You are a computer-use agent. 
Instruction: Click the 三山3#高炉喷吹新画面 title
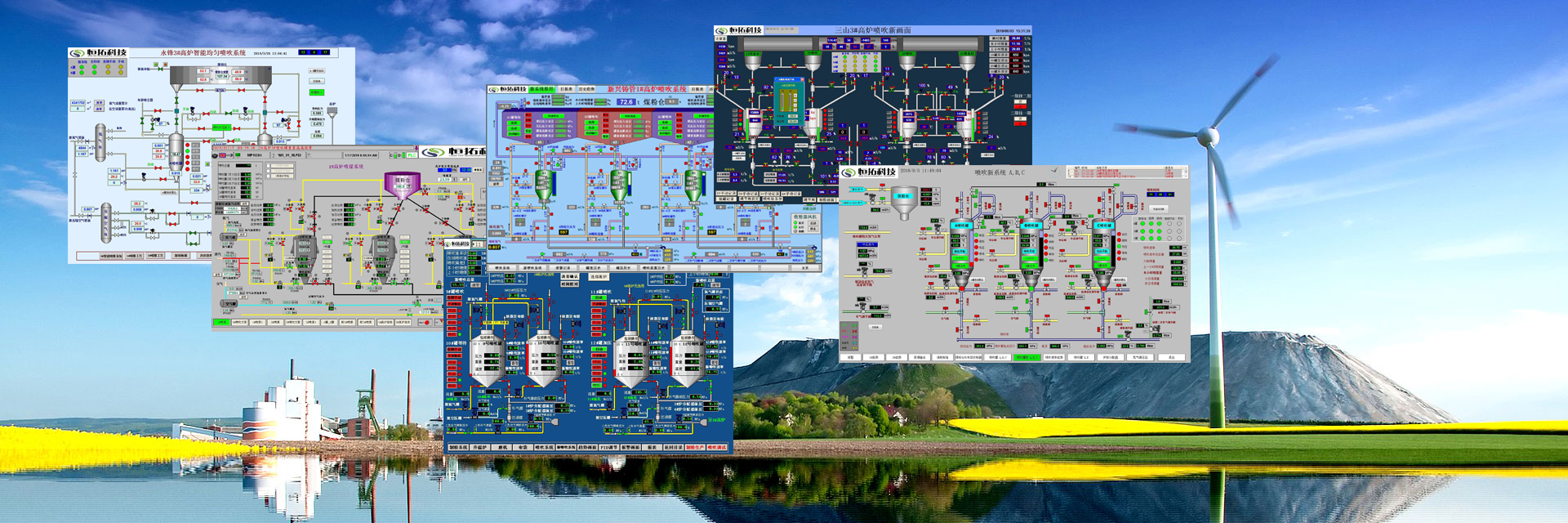point(873,30)
